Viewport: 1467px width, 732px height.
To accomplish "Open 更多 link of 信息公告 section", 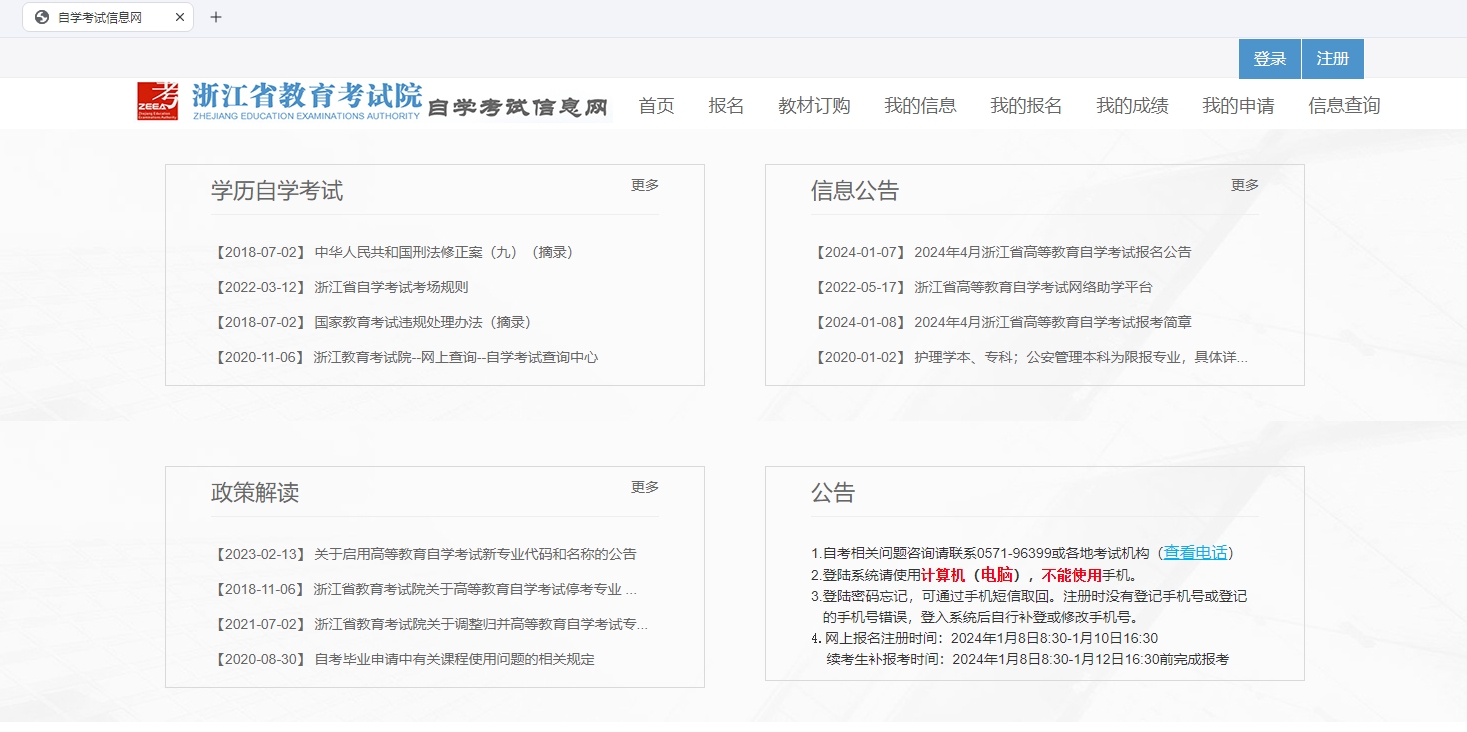I will (x=1243, y=185).
